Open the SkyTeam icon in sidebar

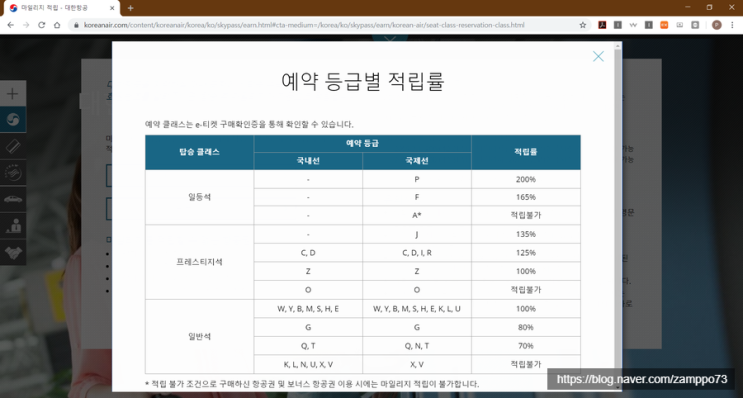pos(12,172)
